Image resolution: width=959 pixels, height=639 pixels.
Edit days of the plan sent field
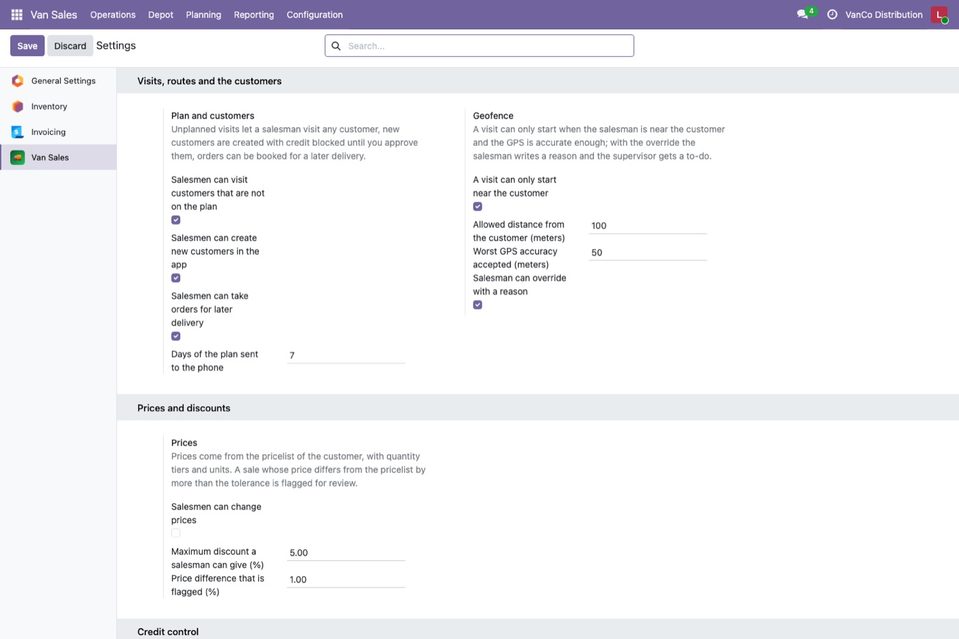coord(346,355)
